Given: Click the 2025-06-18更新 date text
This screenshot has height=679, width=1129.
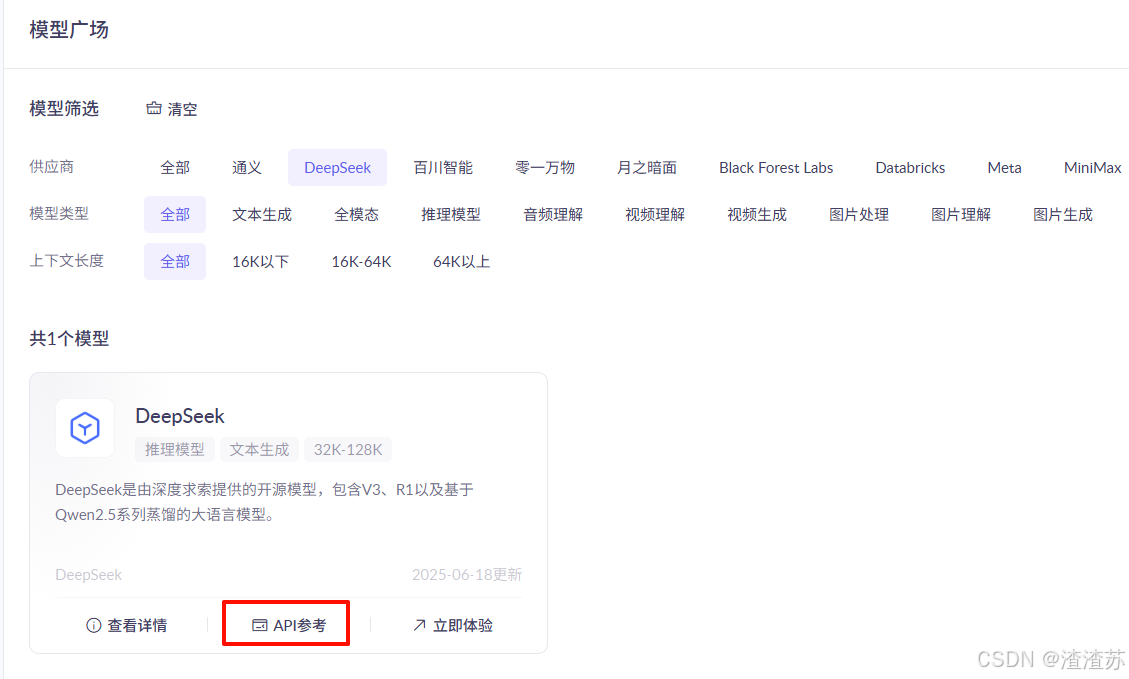Looking at the screenshot, I should point(467,575).
